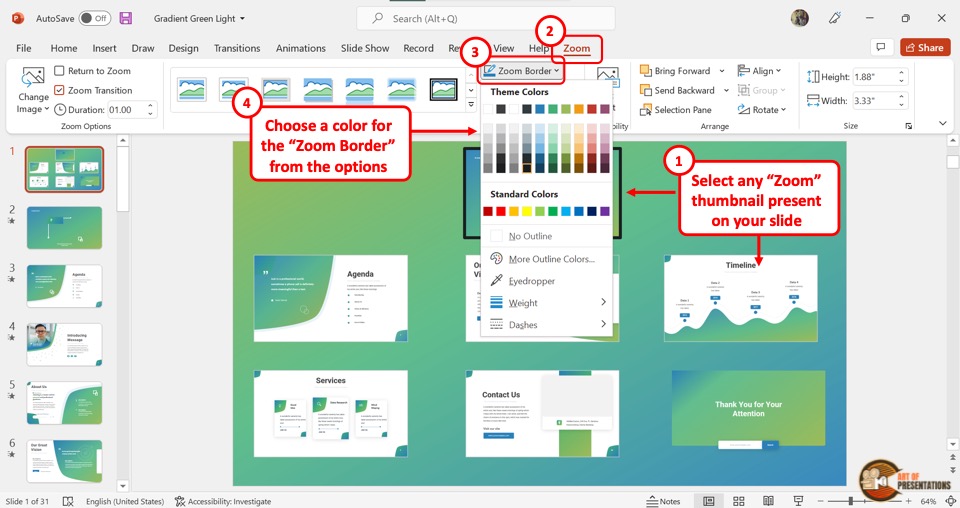The height and width of the screenshot is (508, 960).
Task: Click the Bring Forward icon
Action: click(645, 71)
